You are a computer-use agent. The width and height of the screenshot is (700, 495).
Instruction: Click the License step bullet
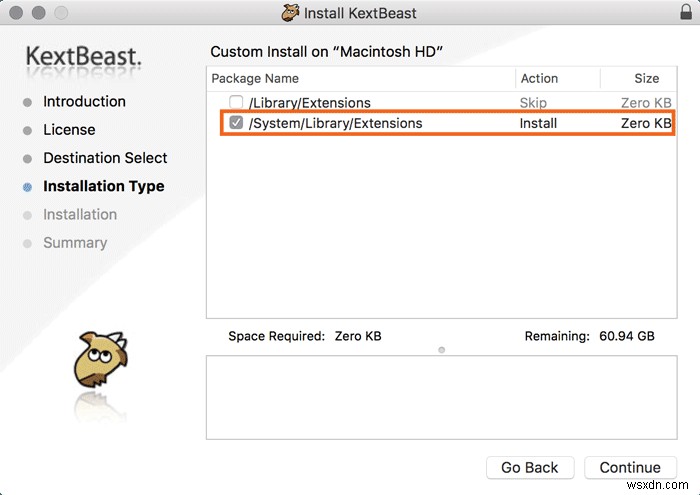tap(28, 130)
